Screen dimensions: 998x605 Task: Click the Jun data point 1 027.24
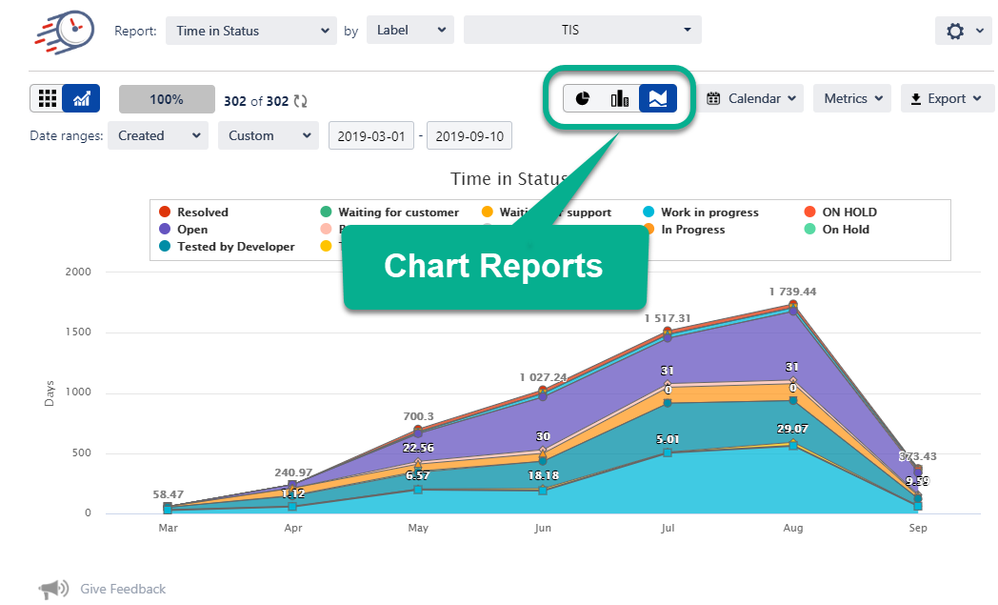(542, 390)
